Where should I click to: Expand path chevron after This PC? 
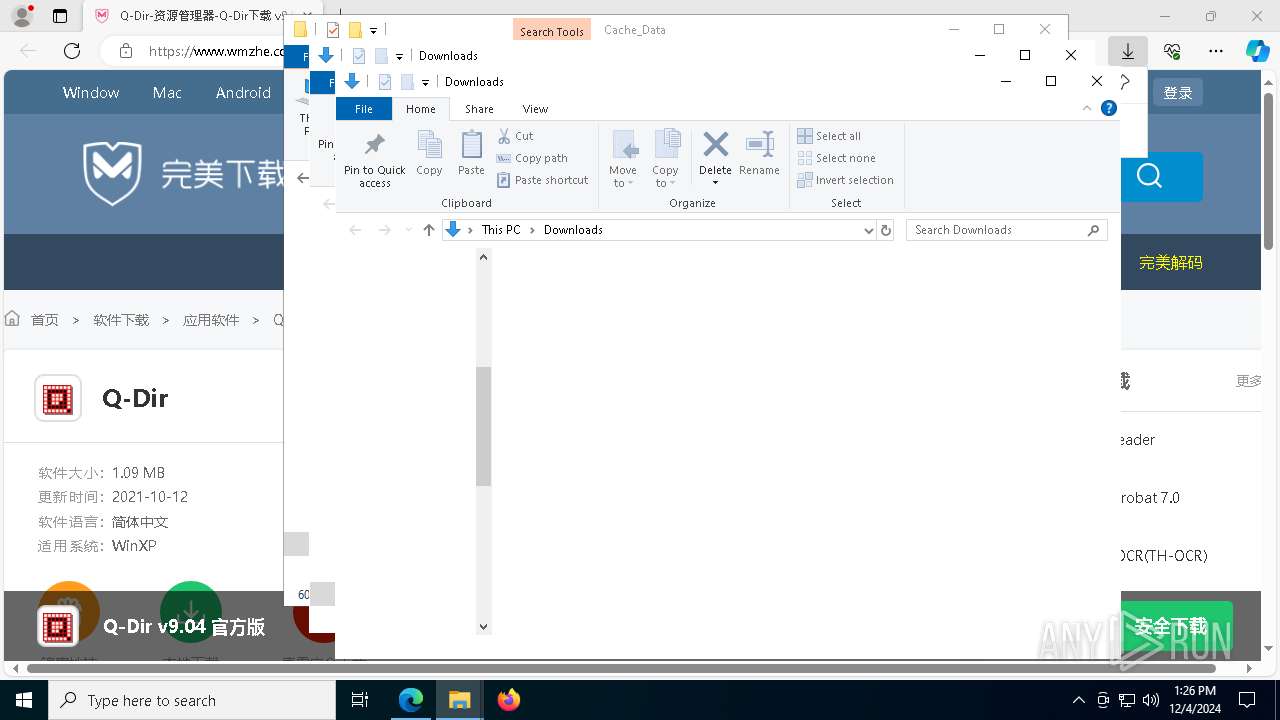pos(533,230)
